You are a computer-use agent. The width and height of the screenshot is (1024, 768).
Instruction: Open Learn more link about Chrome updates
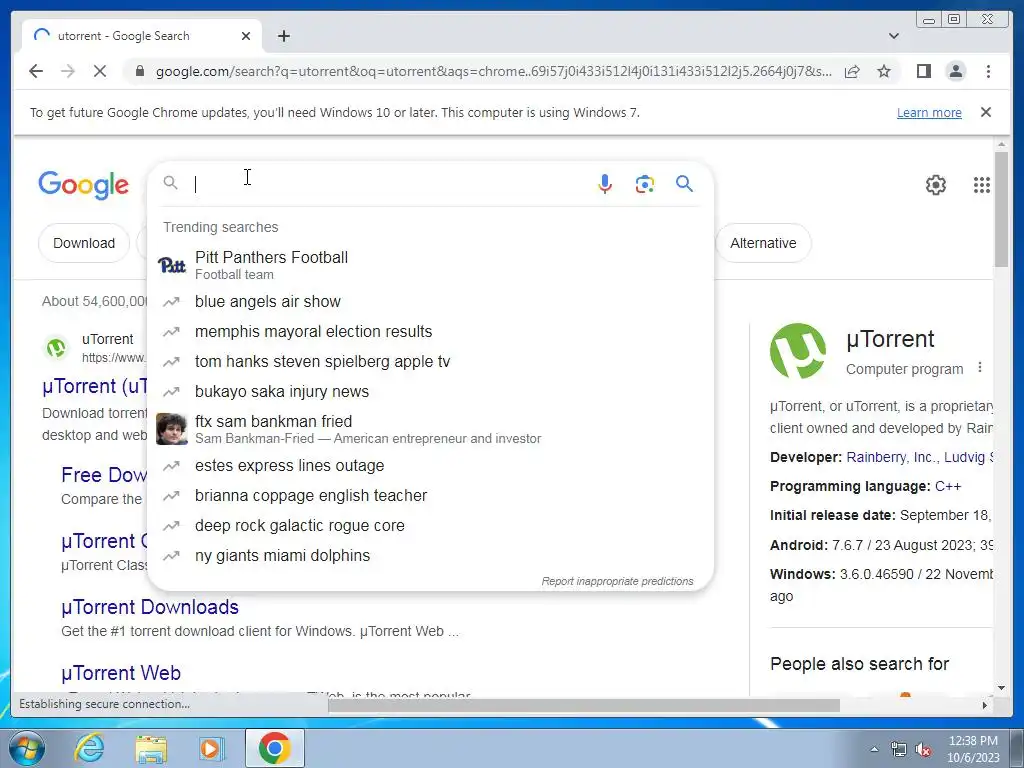click(929, 112)
